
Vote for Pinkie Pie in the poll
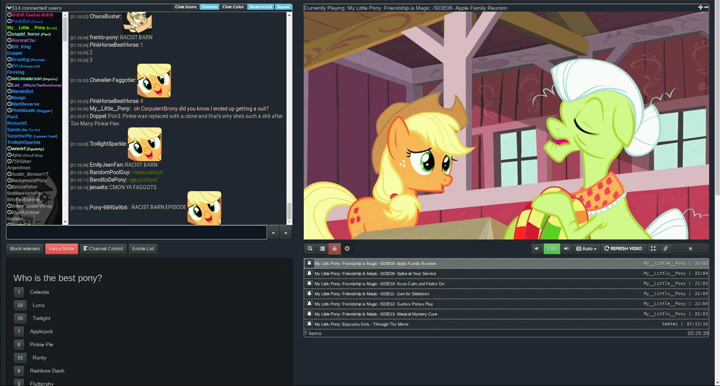[x=19, y=344]
